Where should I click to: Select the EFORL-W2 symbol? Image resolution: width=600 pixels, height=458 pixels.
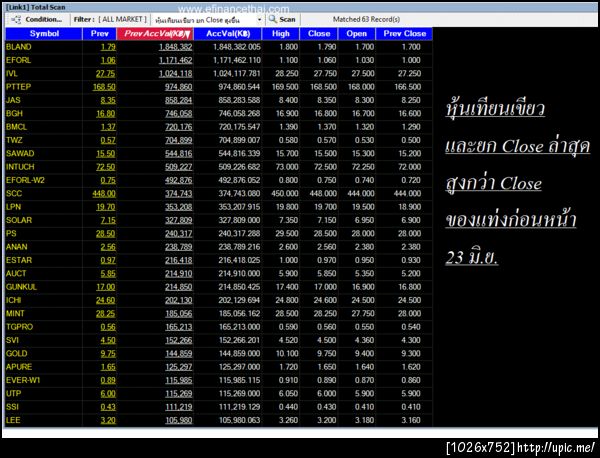pyautogui.click(x=25, y=180)
